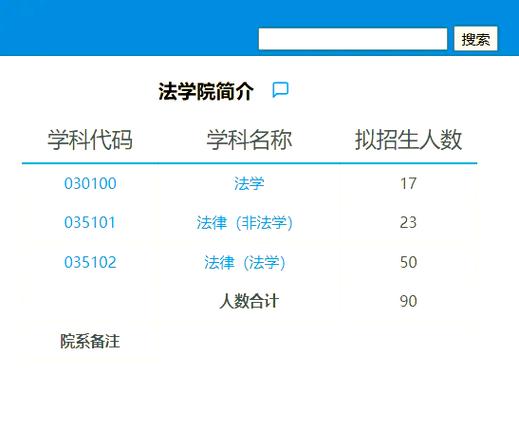This screenshot has width=519, height=431.
Task: Click enrollment value 23
Action: pyautogui.click(x=408, y=222)
